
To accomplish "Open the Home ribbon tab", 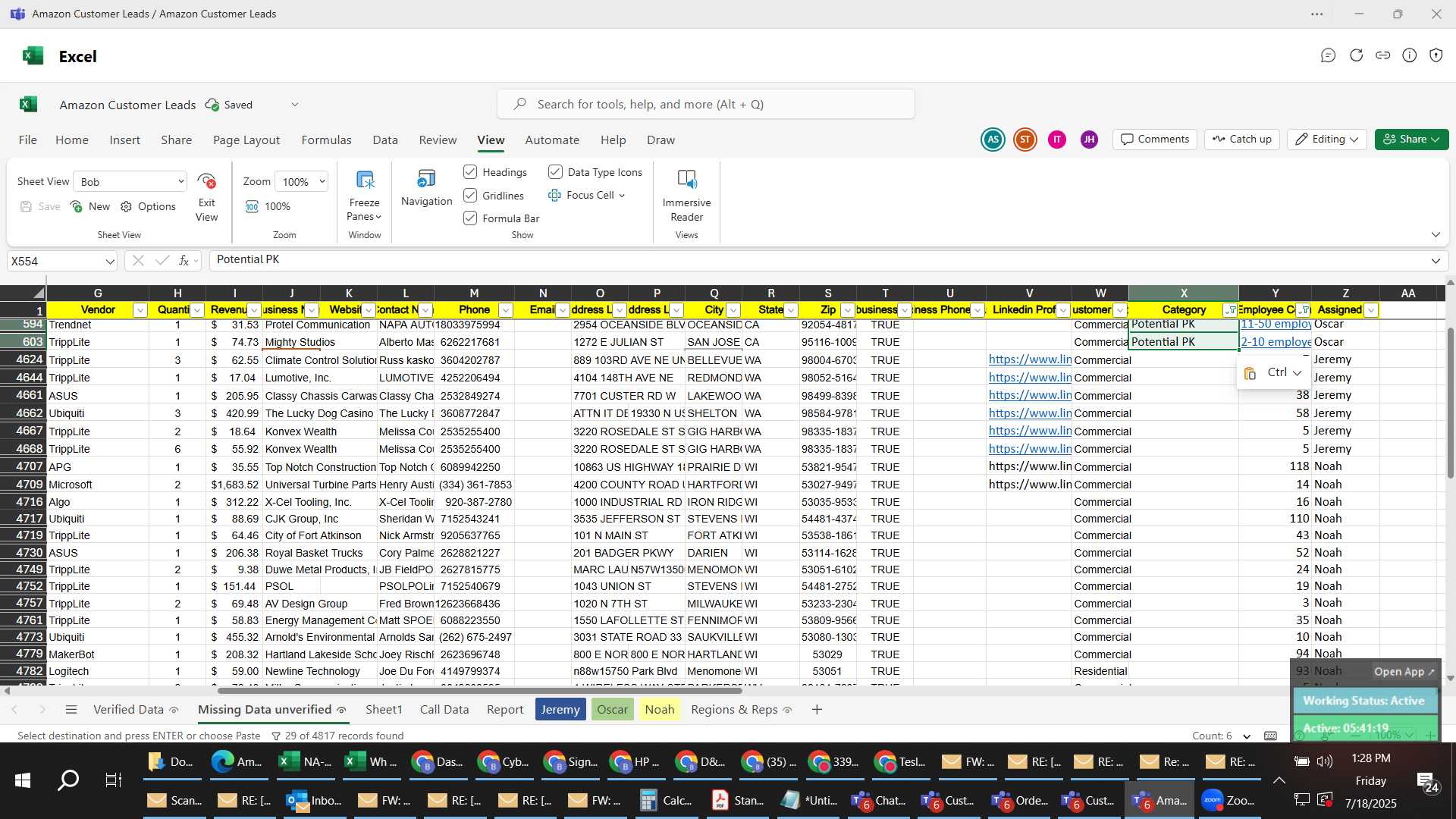I will [x=71, y=140].
